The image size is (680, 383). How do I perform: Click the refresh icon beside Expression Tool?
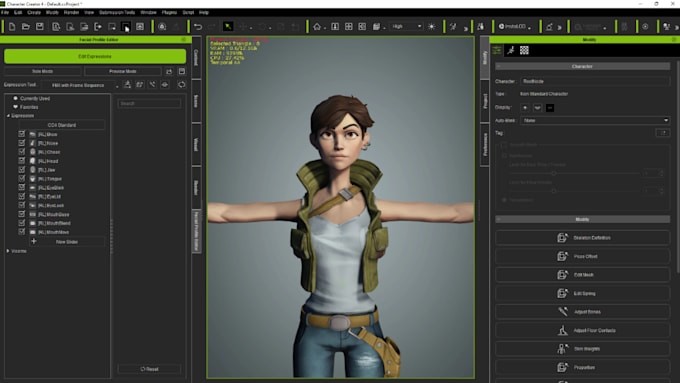click(x=181, y=85)
